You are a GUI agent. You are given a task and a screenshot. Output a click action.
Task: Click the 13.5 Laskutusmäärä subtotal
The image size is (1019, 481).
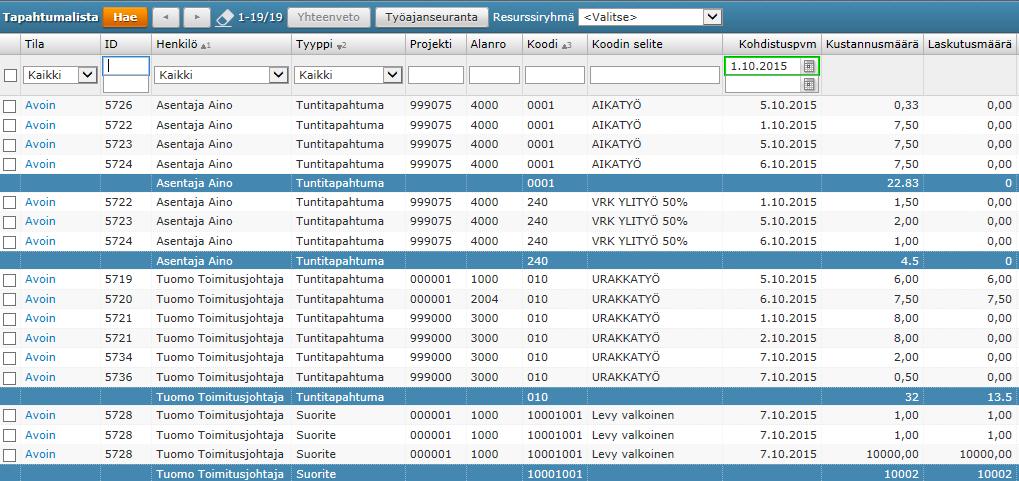coord(1000,397)
